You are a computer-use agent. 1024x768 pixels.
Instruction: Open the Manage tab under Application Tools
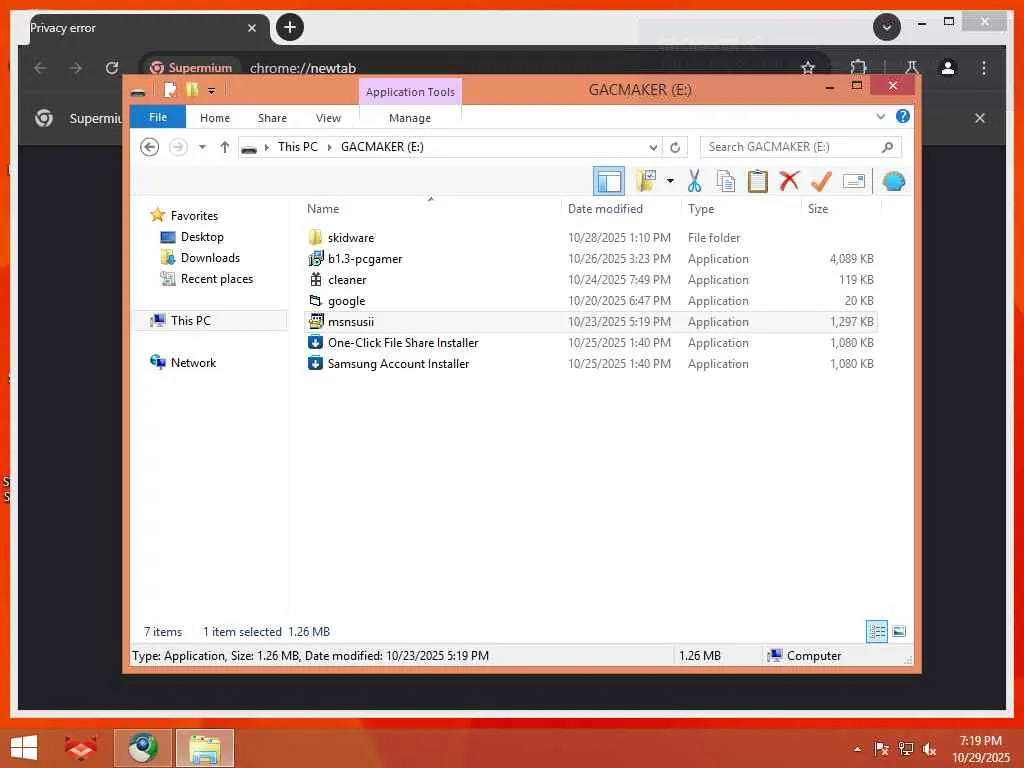pos(409,118)
